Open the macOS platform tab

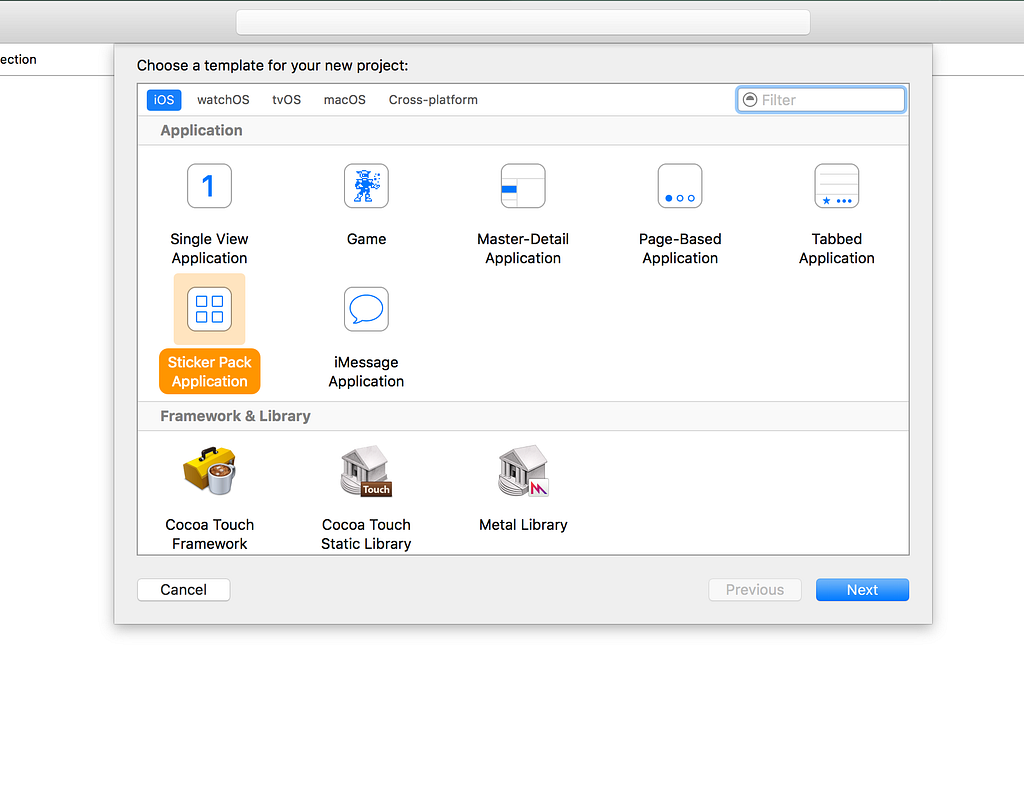click(345, 100)
